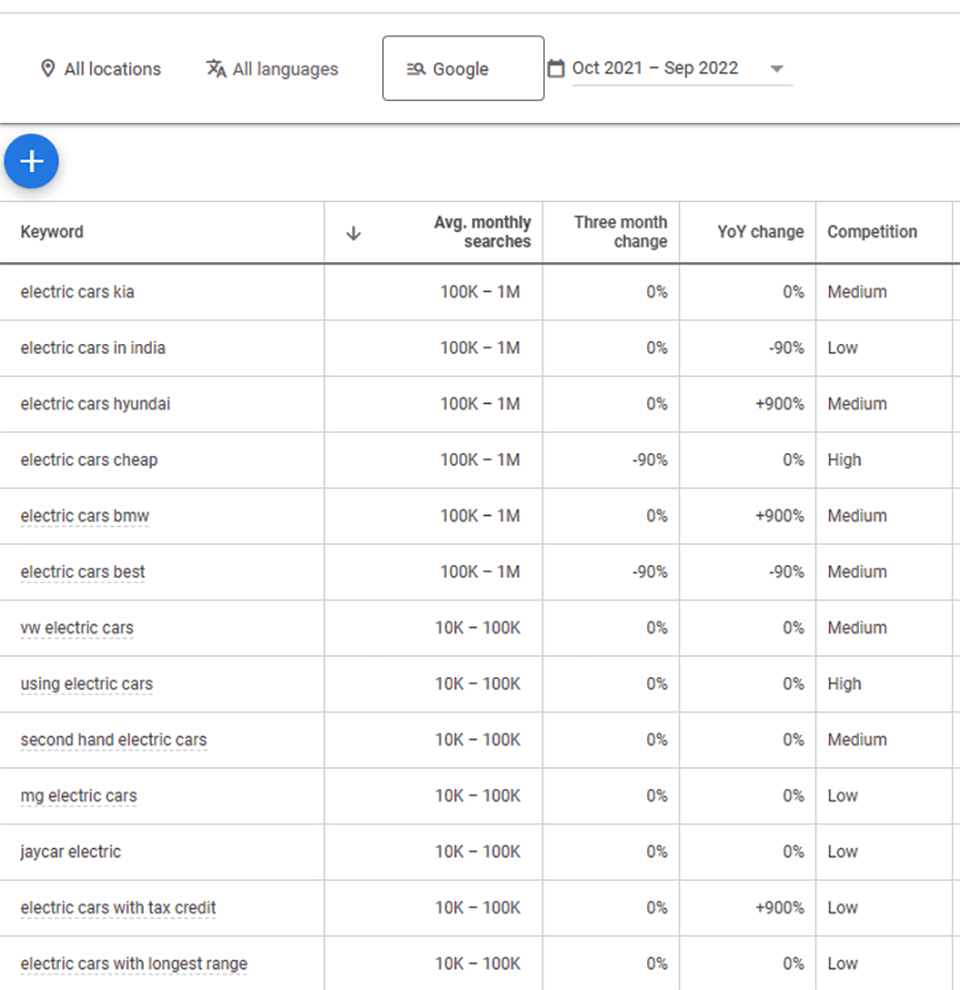Select the vw electric cars keyword

tap(77, 628)
